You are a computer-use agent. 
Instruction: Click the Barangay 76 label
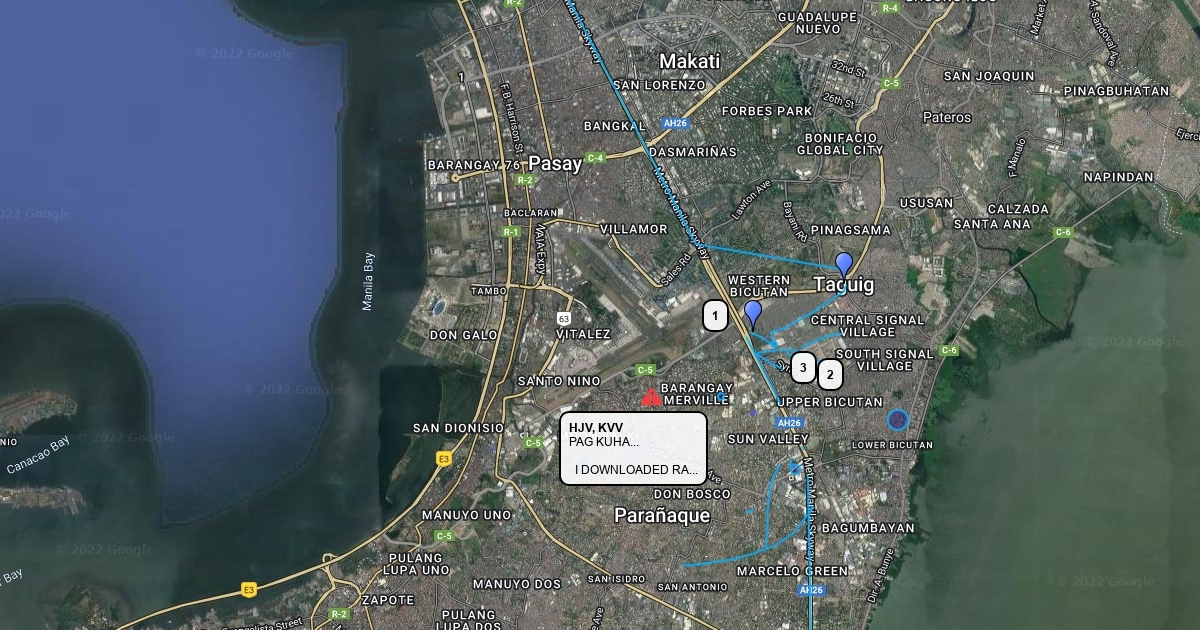tap(474, 165)
